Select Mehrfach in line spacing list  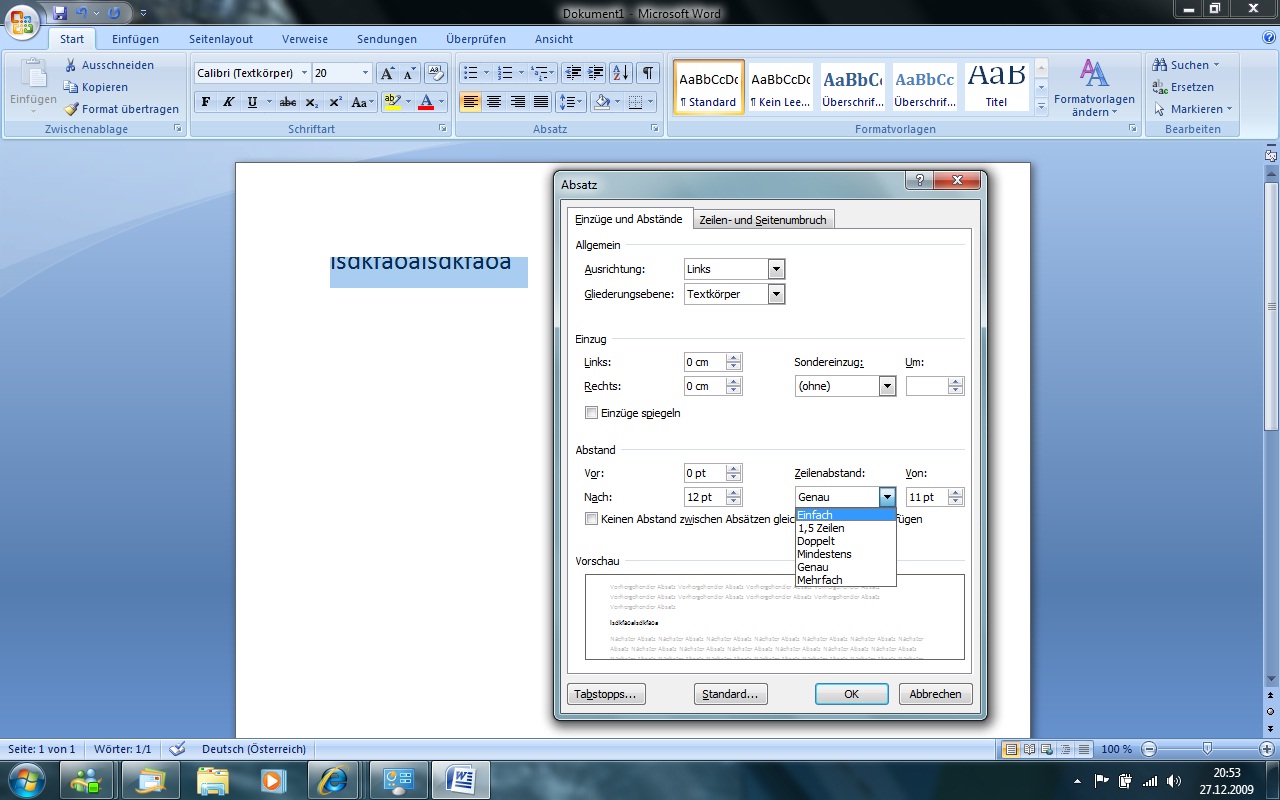[845, 580]
